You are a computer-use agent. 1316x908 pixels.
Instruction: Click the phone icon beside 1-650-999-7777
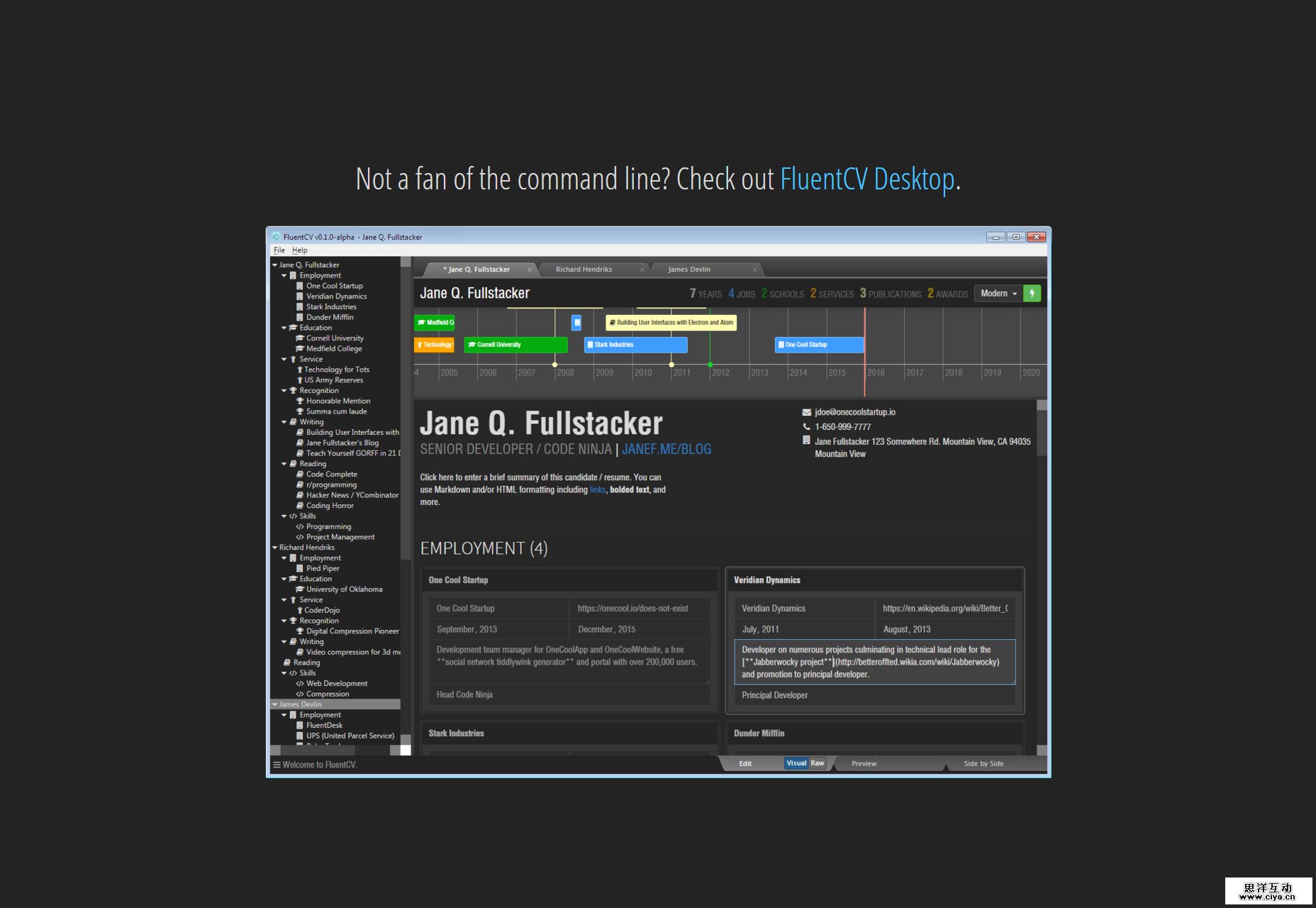coord(807,426)
